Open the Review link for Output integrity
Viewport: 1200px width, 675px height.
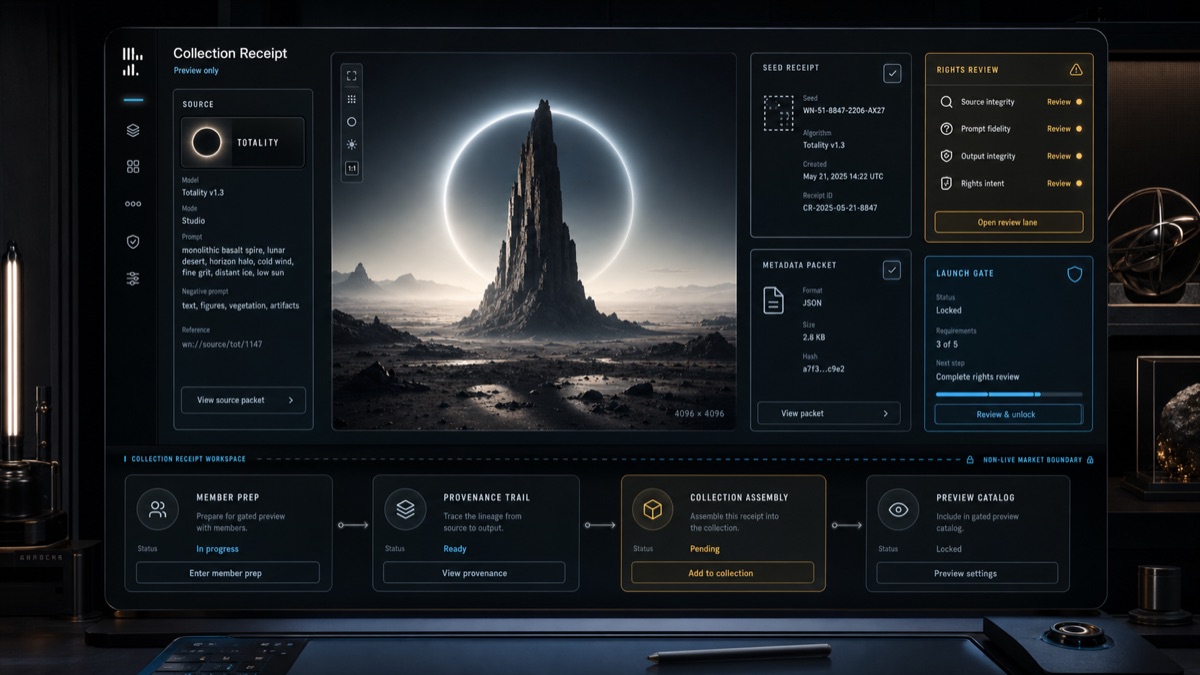pos(1058,156)
